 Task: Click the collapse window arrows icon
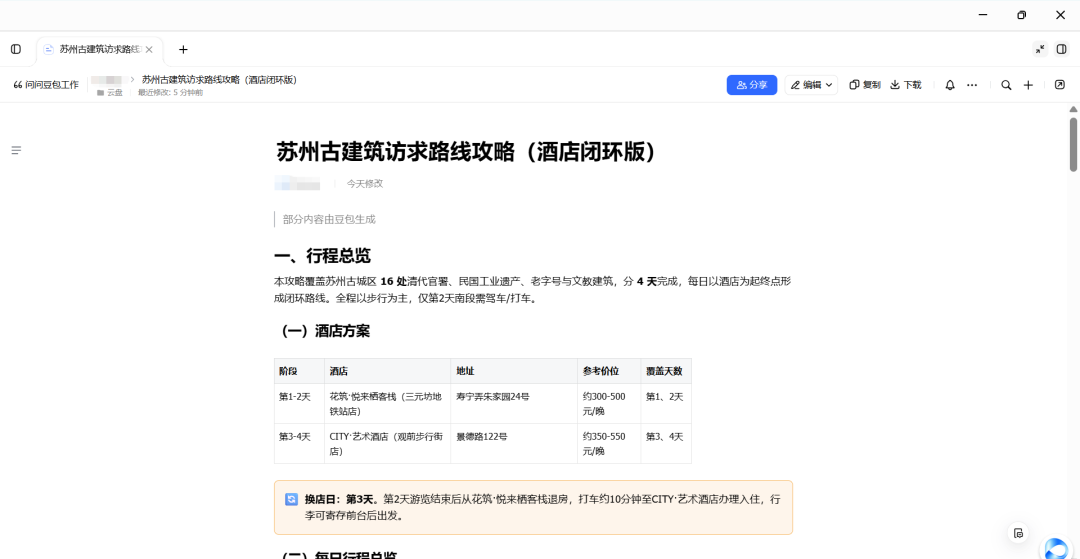(1040, 49)
